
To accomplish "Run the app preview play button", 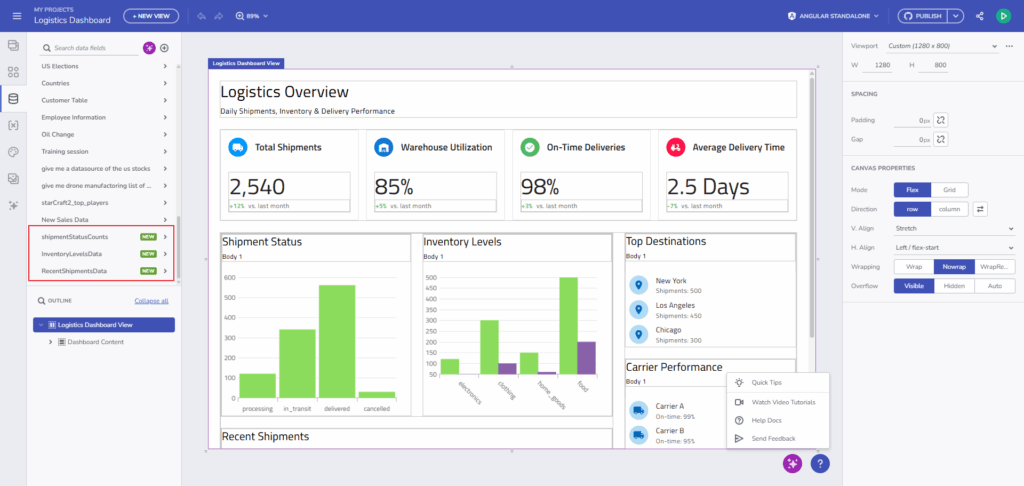I will click(x=1003, y=16).
